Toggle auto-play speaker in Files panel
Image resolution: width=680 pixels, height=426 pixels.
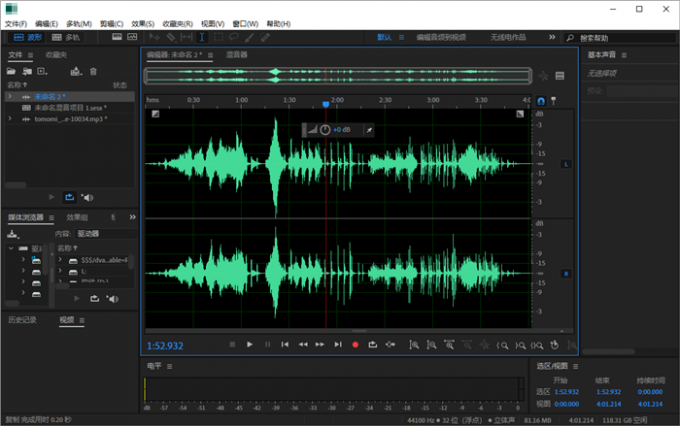coord(87,197)
